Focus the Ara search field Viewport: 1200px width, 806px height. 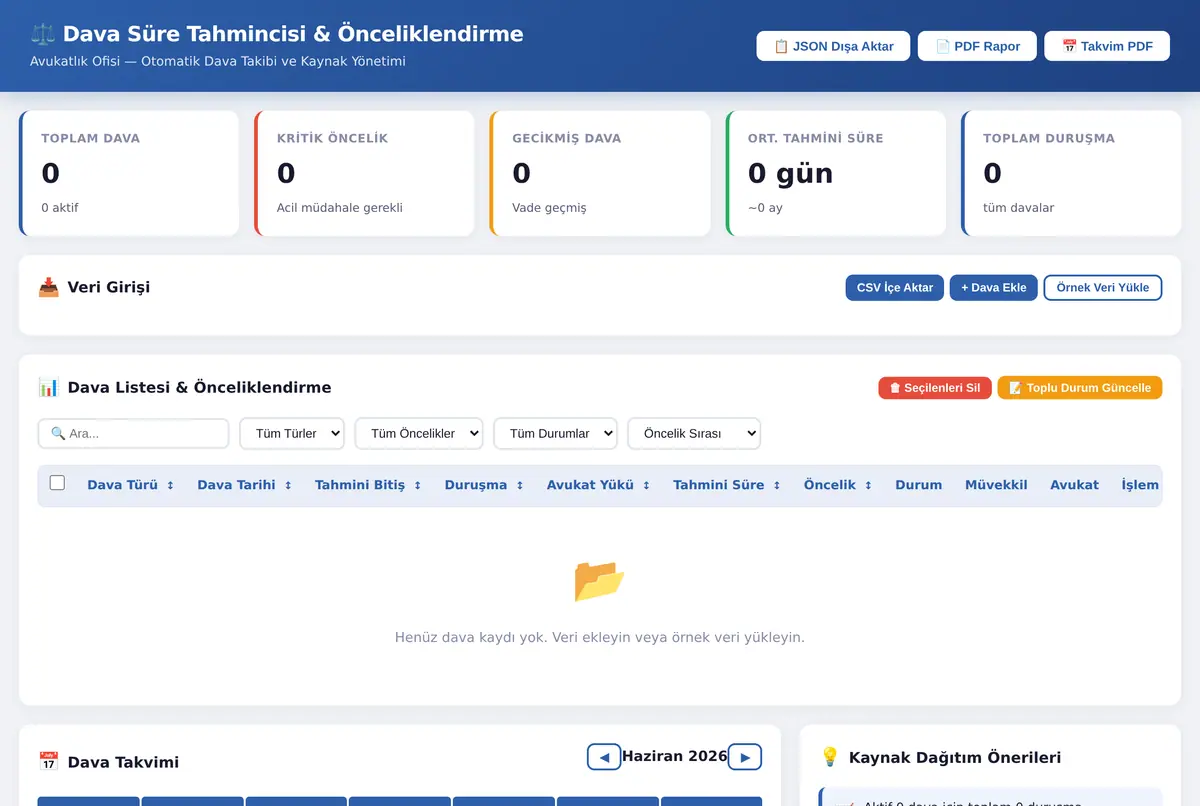point(134,433)
